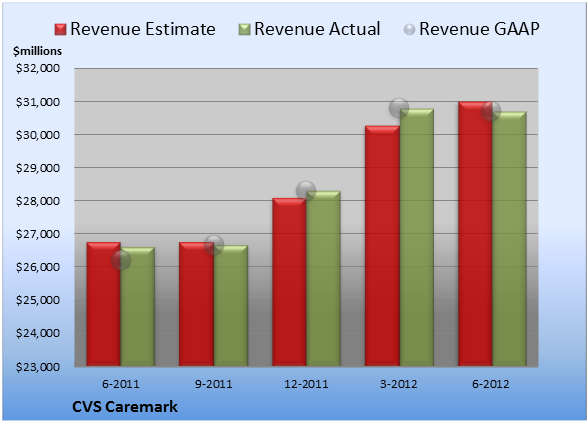
Task: Click the $28,000 axis label
Action: (38, 201)
